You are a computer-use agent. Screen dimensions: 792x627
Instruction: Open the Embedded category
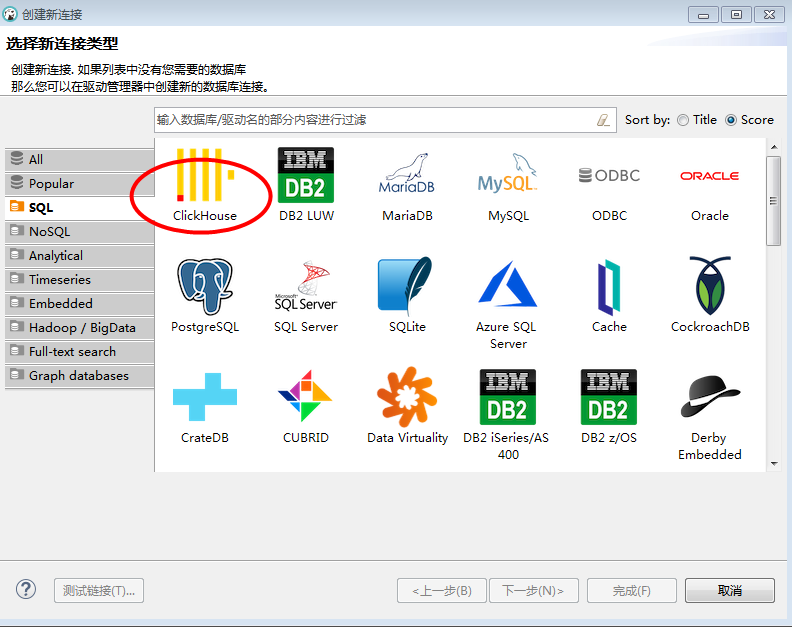click(79, 303)
